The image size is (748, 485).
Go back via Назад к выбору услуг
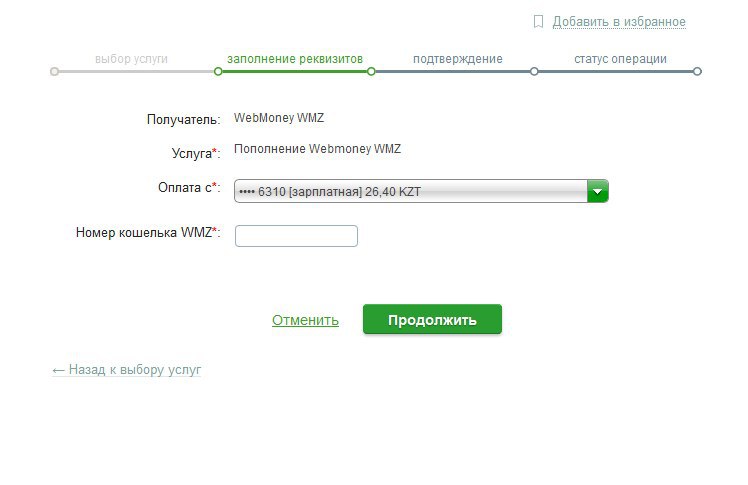pos(126,370)
